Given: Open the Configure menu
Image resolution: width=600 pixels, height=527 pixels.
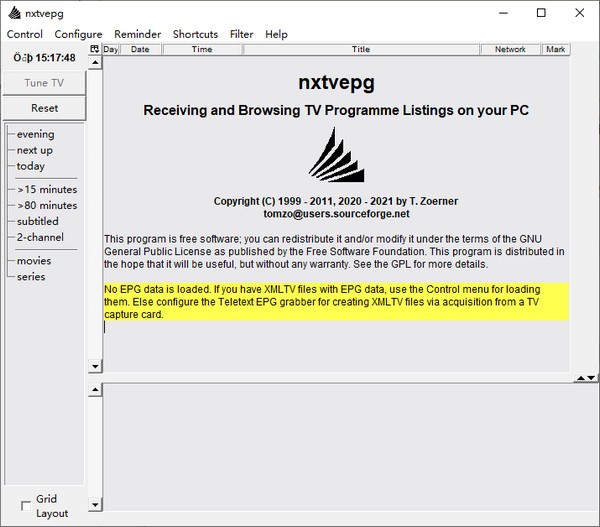Looking at the screenshot, I should (78, 34).
